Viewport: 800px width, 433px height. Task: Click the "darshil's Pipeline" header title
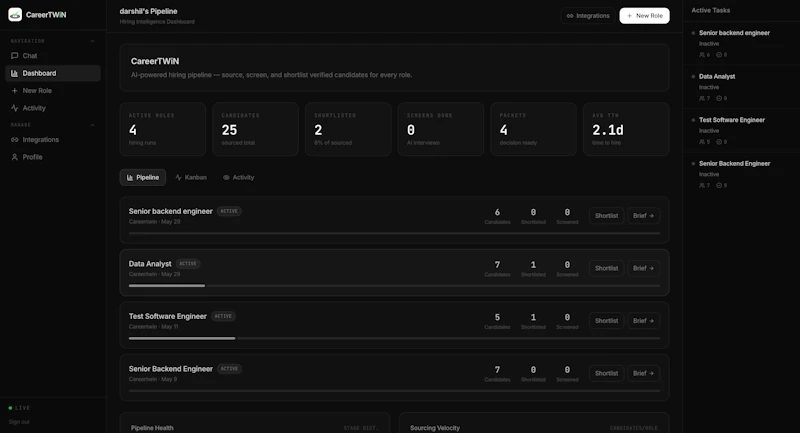coord(148,11)
